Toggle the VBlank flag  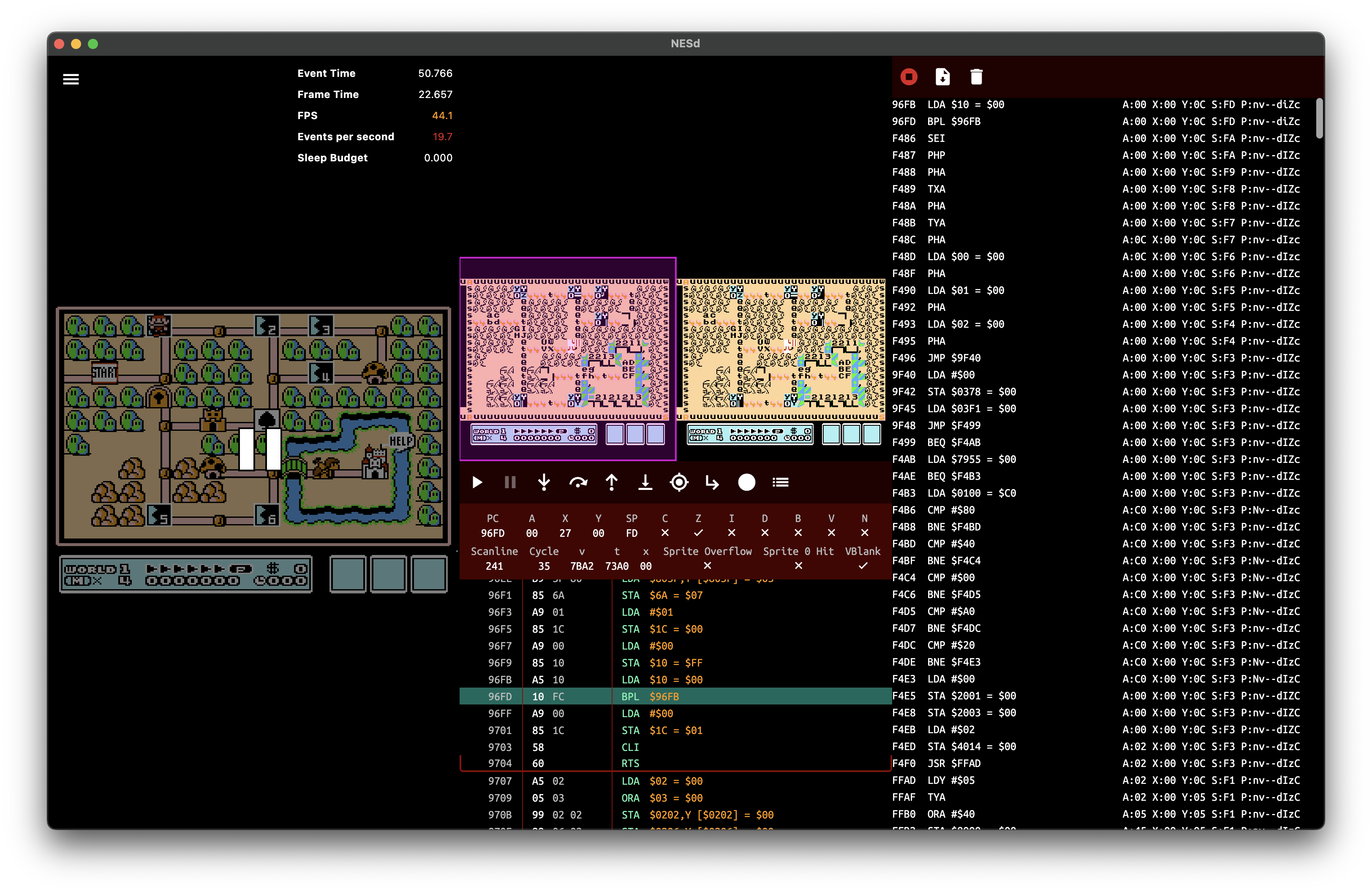(x=863, y=566)
